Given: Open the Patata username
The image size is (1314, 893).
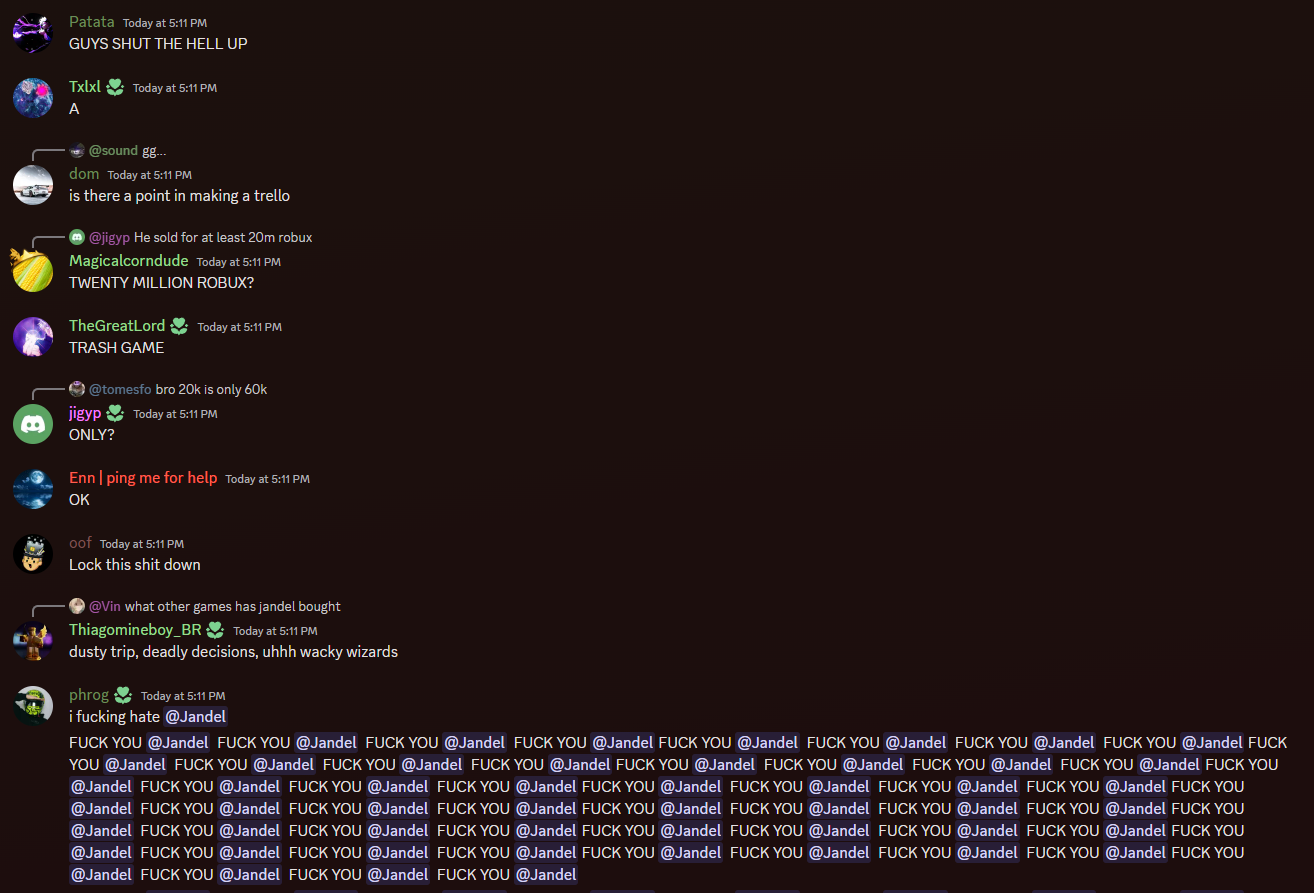Looking at the screenshot, I should [x=92, y=22].
